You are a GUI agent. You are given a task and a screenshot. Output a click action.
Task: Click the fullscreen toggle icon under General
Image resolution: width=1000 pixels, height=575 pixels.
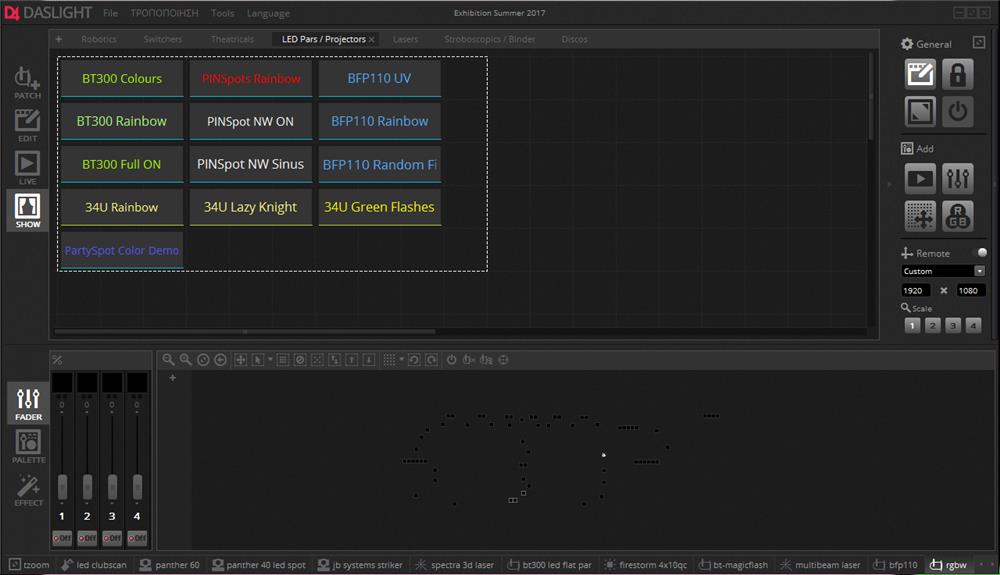click(920, 112)
